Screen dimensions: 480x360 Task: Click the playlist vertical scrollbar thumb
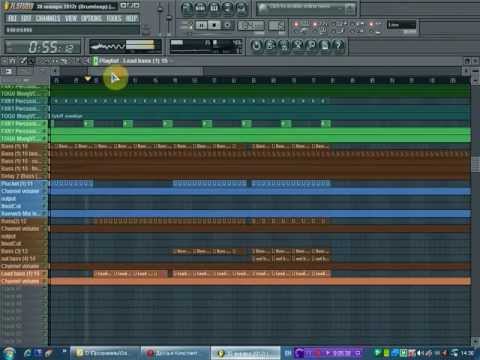tap(475, 164)
